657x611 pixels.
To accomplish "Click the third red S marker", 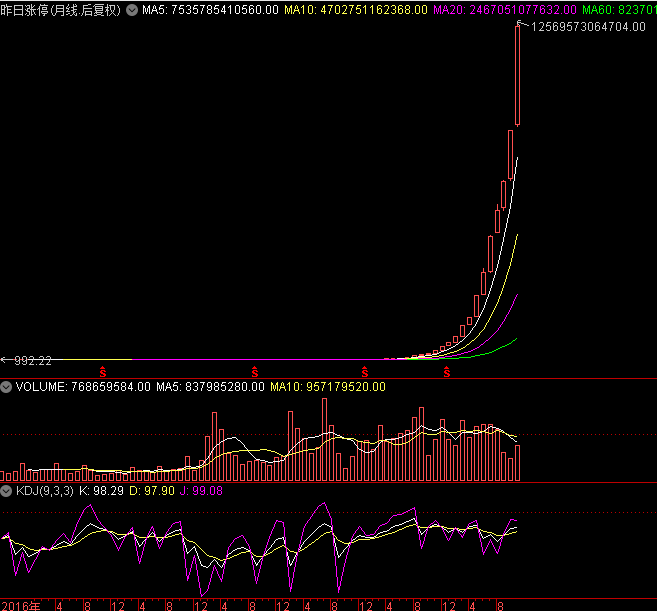I will (x=365, y=372).
